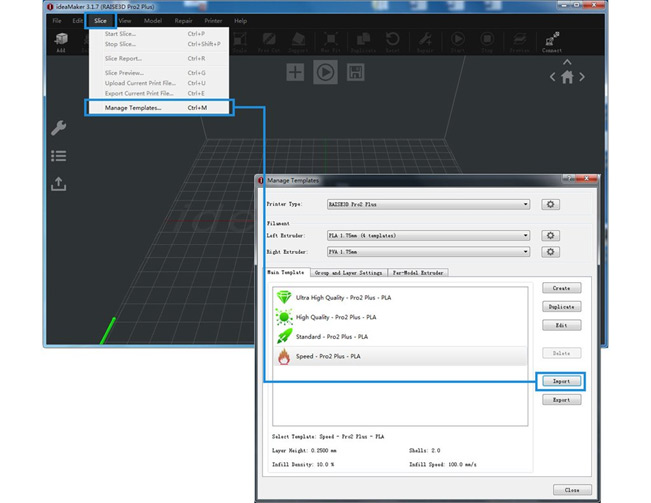Click the Reset toolbar icon
This screenshot has height=503, width=651.
point(392,42)
